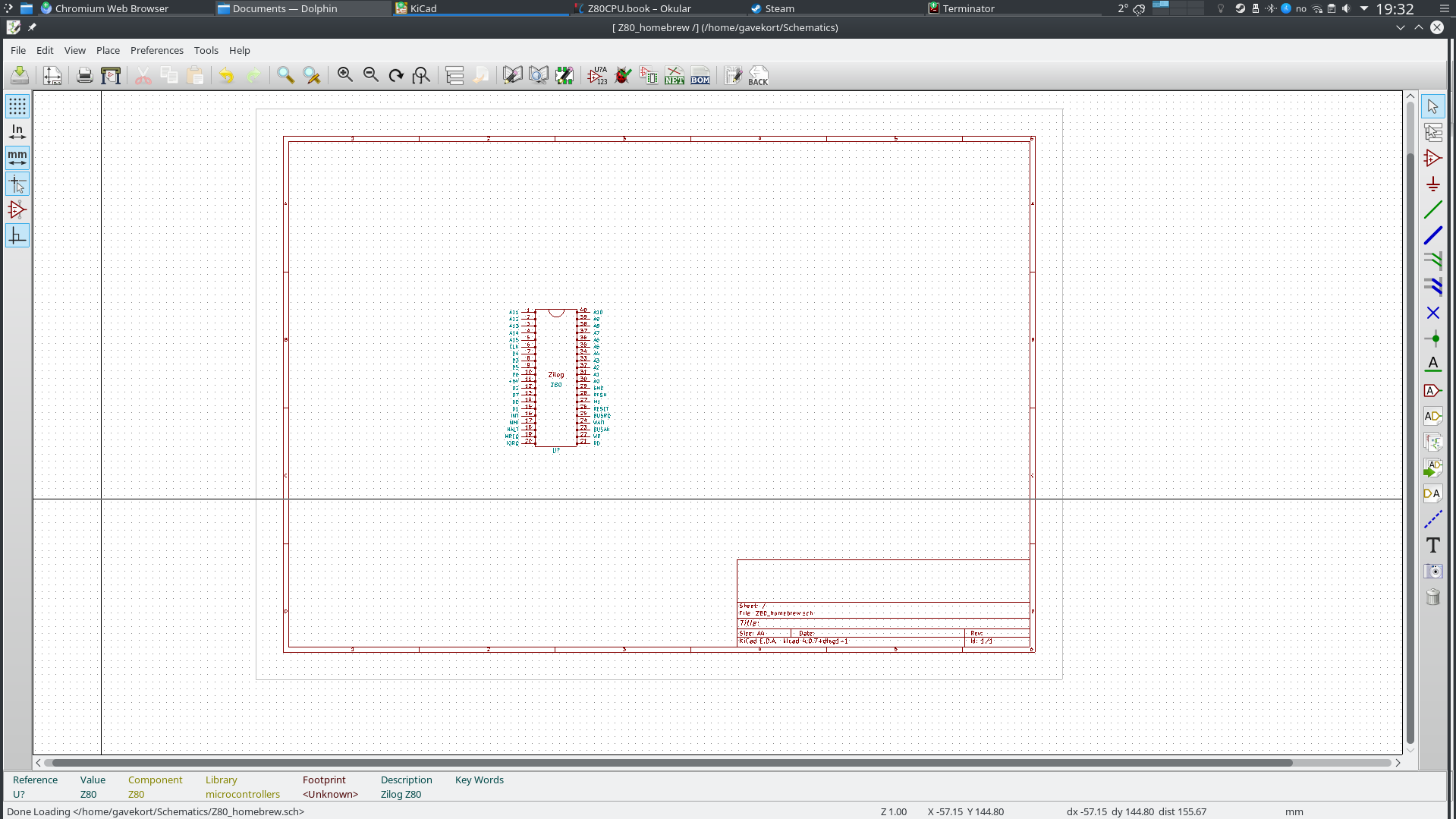Fit schematic sheet to screen
The width and height of the screenshot is (1456, 819).
[421, 75]
